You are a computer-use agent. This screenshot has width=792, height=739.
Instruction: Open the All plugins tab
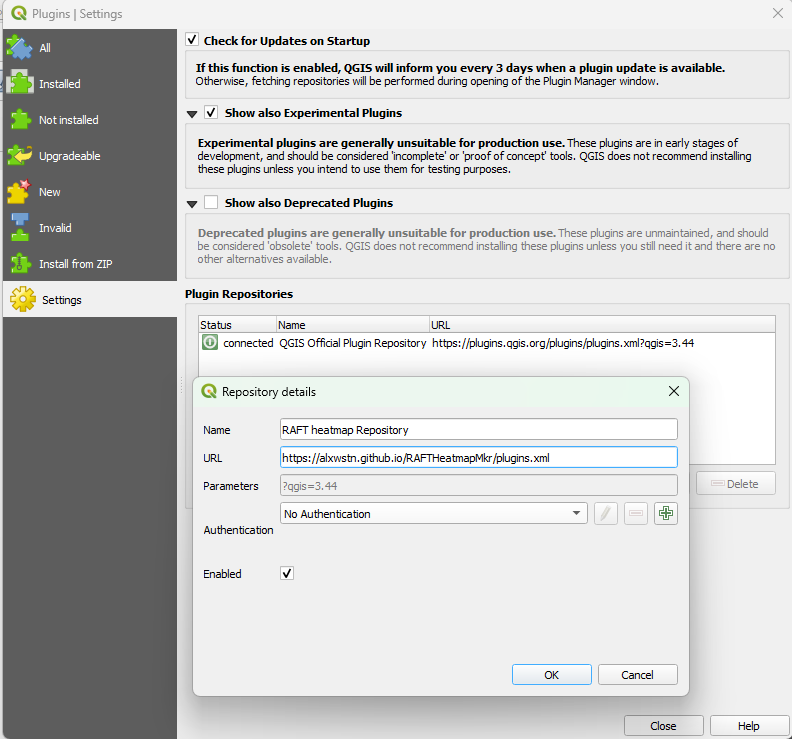(x=90, y=47)
